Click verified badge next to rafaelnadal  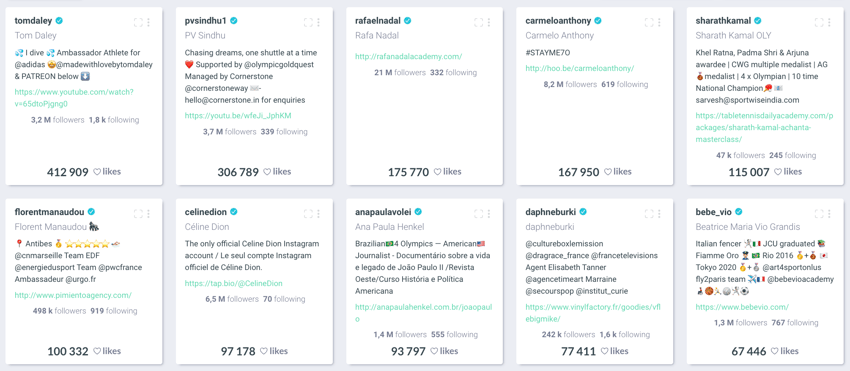tap(408, 21)
